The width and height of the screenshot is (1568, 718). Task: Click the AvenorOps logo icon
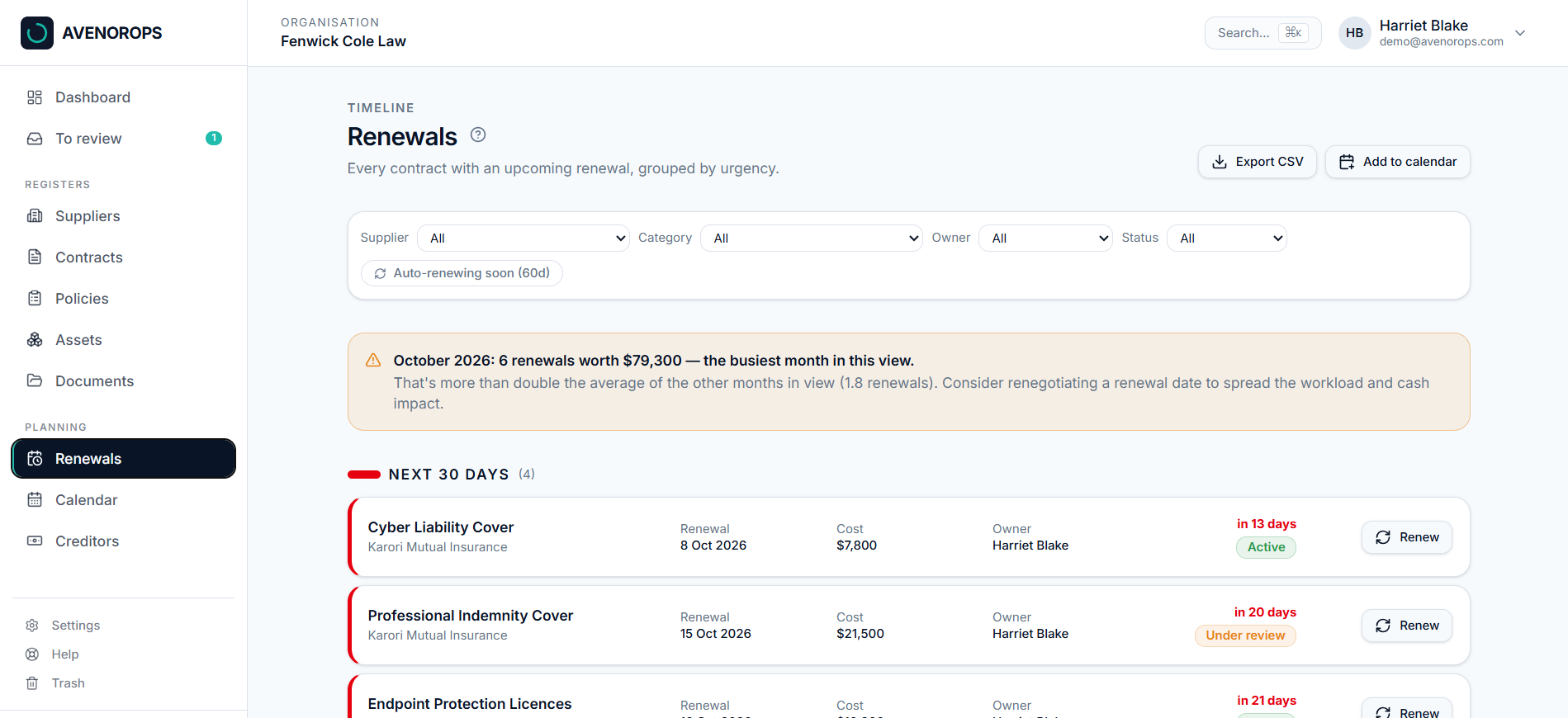[37, 33]
